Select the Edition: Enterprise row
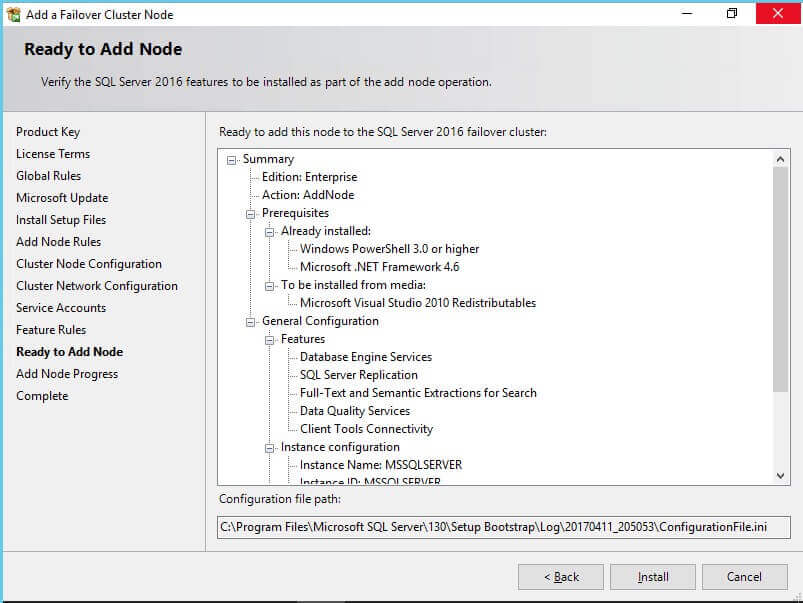 pos(309,177)
